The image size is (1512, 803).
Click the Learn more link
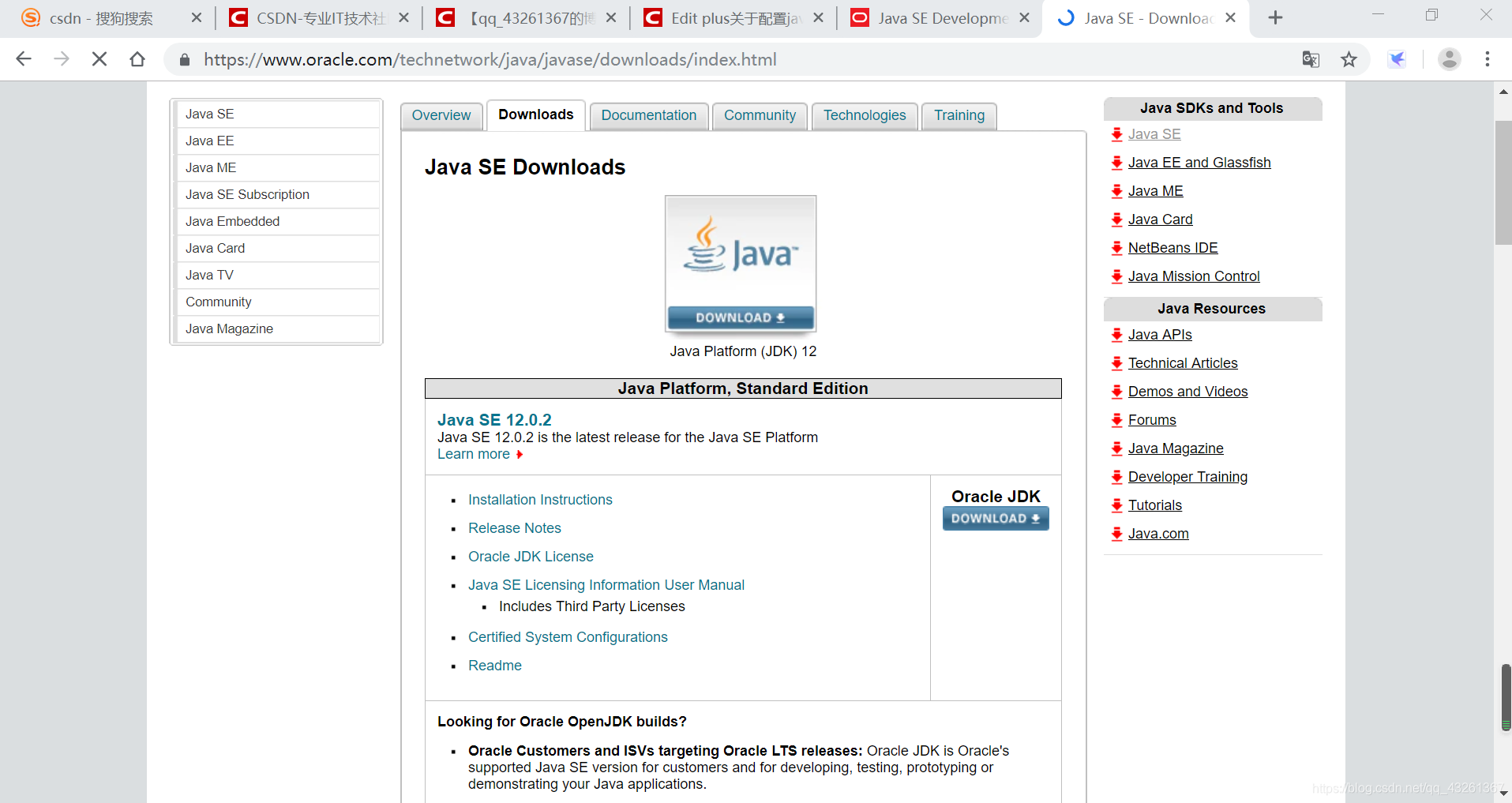474,454
